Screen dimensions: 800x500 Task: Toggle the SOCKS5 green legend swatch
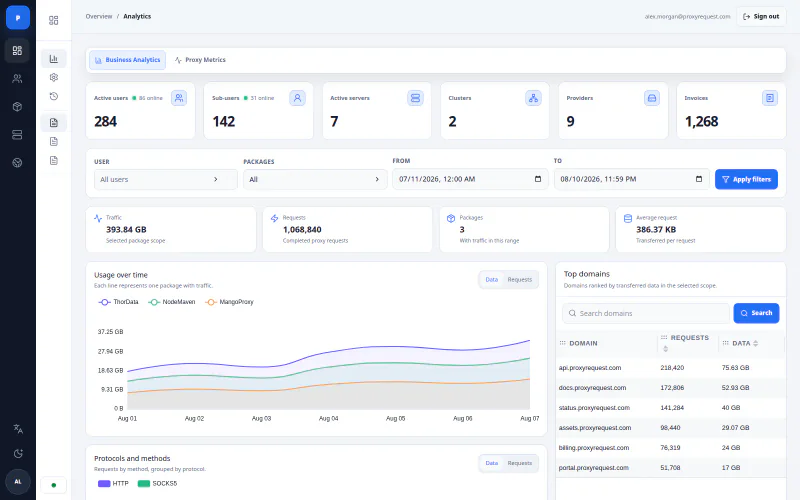point(144,484)
